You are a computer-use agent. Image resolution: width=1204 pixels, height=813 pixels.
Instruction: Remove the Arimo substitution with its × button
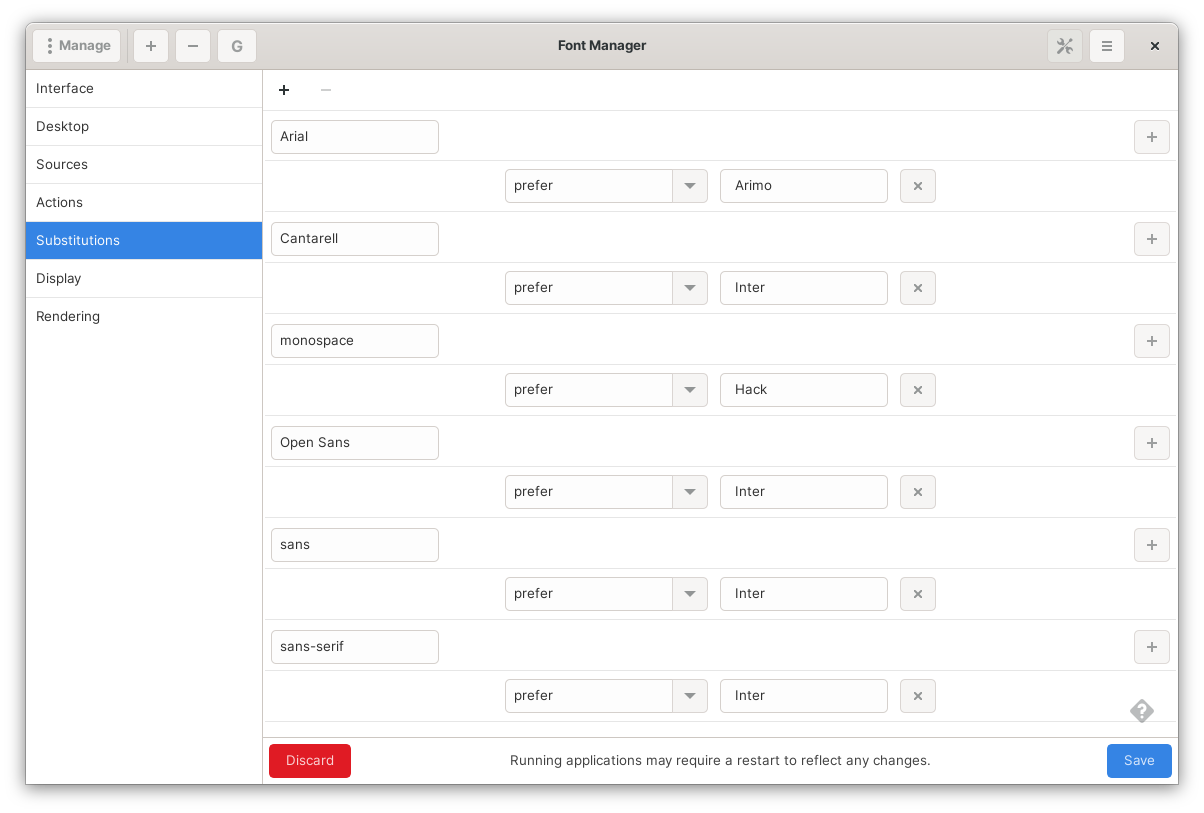click(917, 185)
